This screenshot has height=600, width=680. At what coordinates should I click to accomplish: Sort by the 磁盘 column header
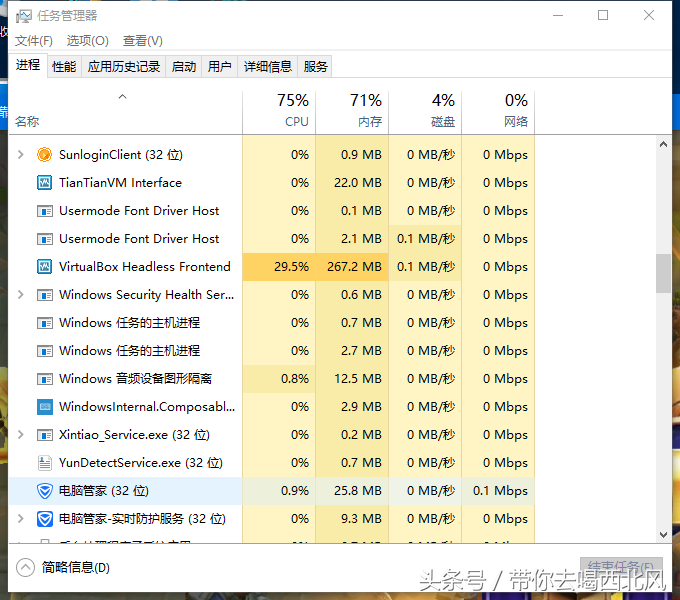425,112
